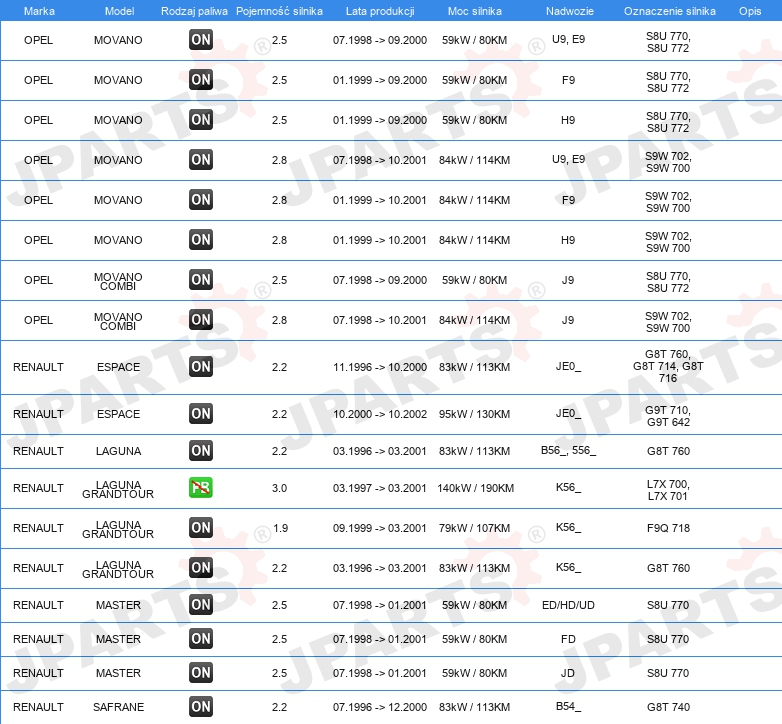Select the SAFRANE model cell
Image resolution: width=782 pixels, height=724 pixels.
click(x=118, y=707)
